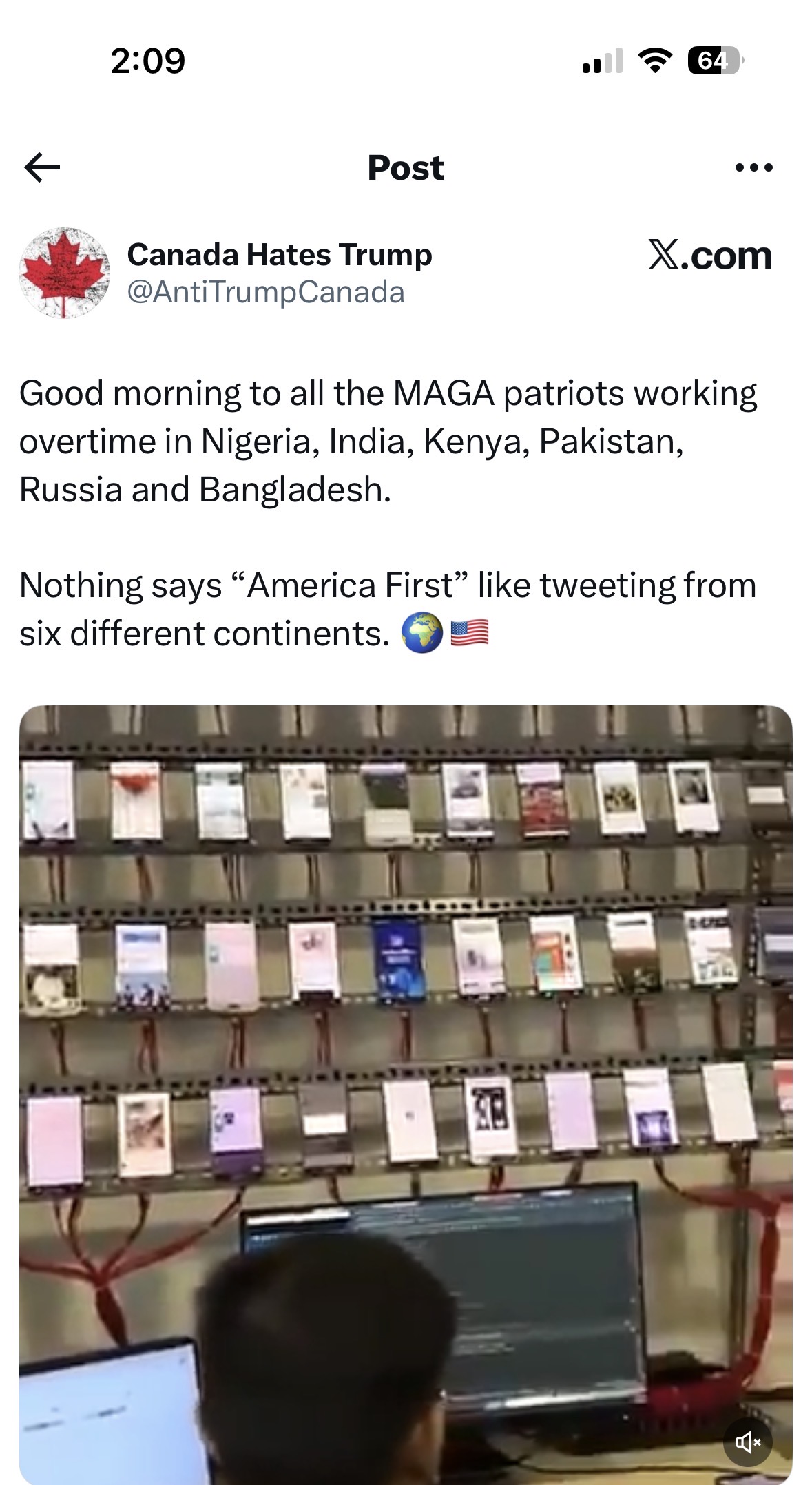Tap the X.com logo label
This screenshot has height=1485, width=812.
click(710, 256)
